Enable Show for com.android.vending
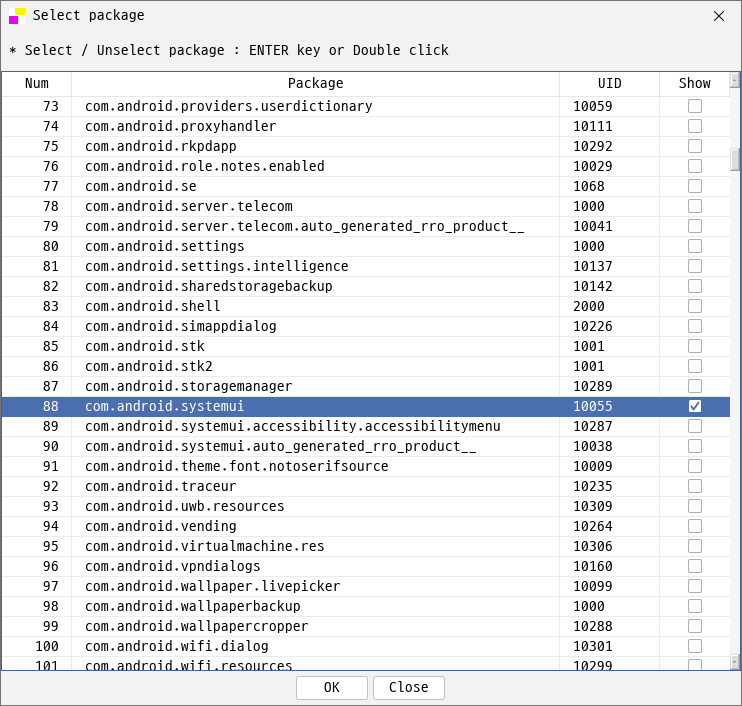Viewport: 742px width, 706px height. (x=695, y=526)
